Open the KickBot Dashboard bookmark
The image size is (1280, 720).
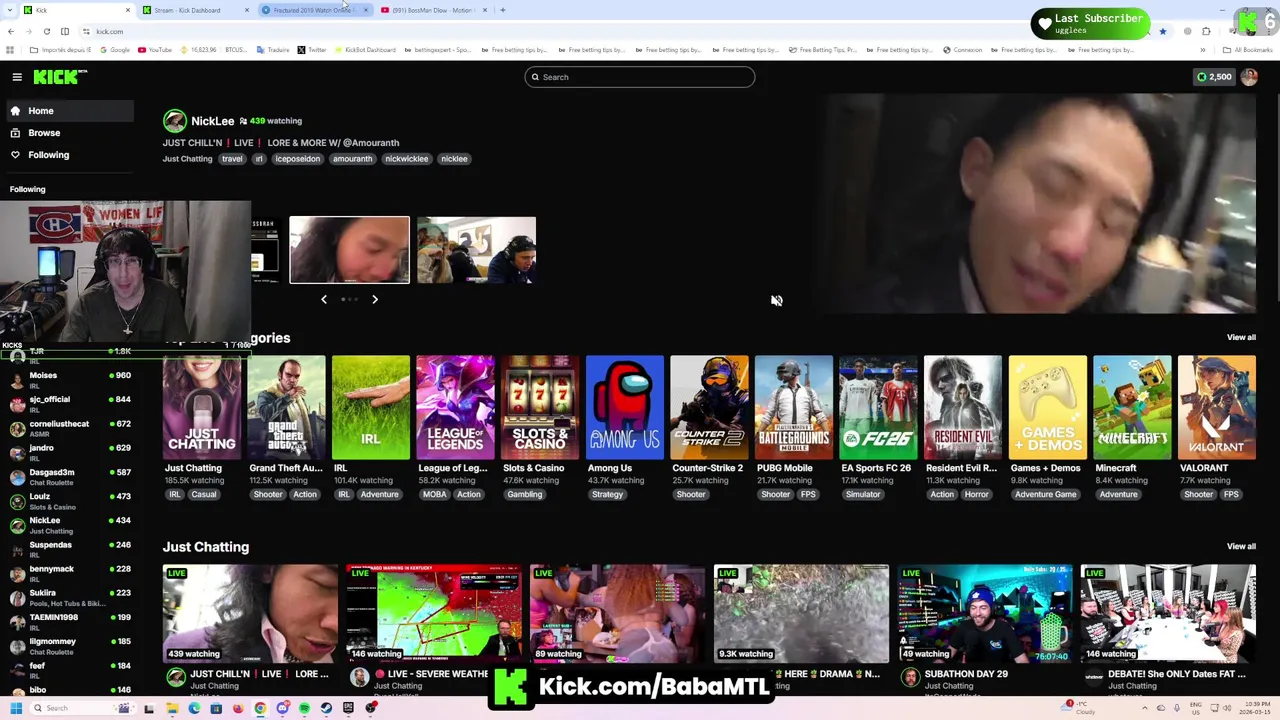(x=365, y=50)
